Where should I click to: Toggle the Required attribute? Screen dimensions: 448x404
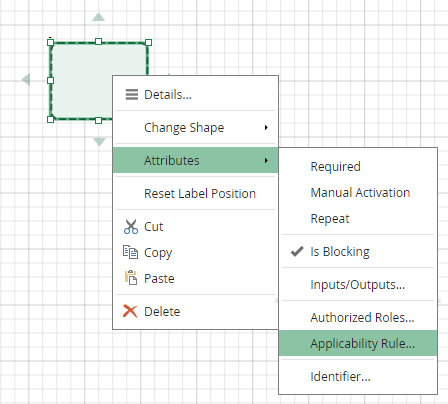pyautogui.click(x=358, y=166)
